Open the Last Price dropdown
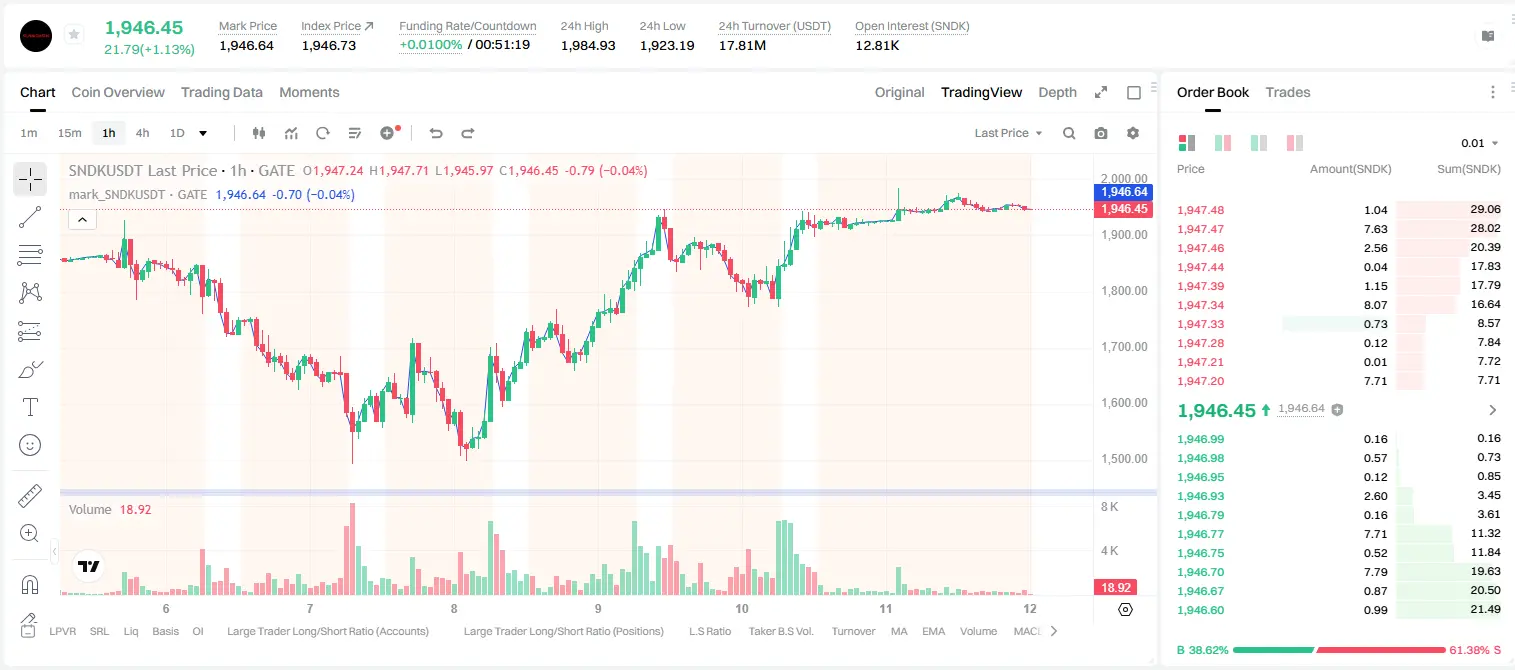This screenshot has width=1515, height=670. [x=1008, y=133]
